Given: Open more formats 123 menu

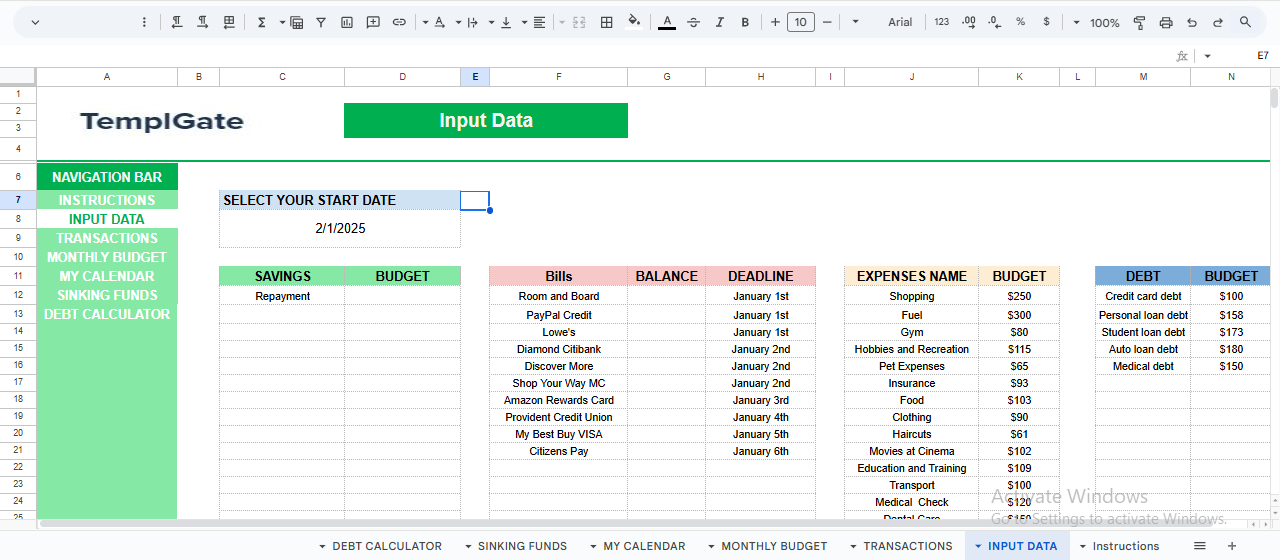Looking at the screenshot, I should (942, 22).
